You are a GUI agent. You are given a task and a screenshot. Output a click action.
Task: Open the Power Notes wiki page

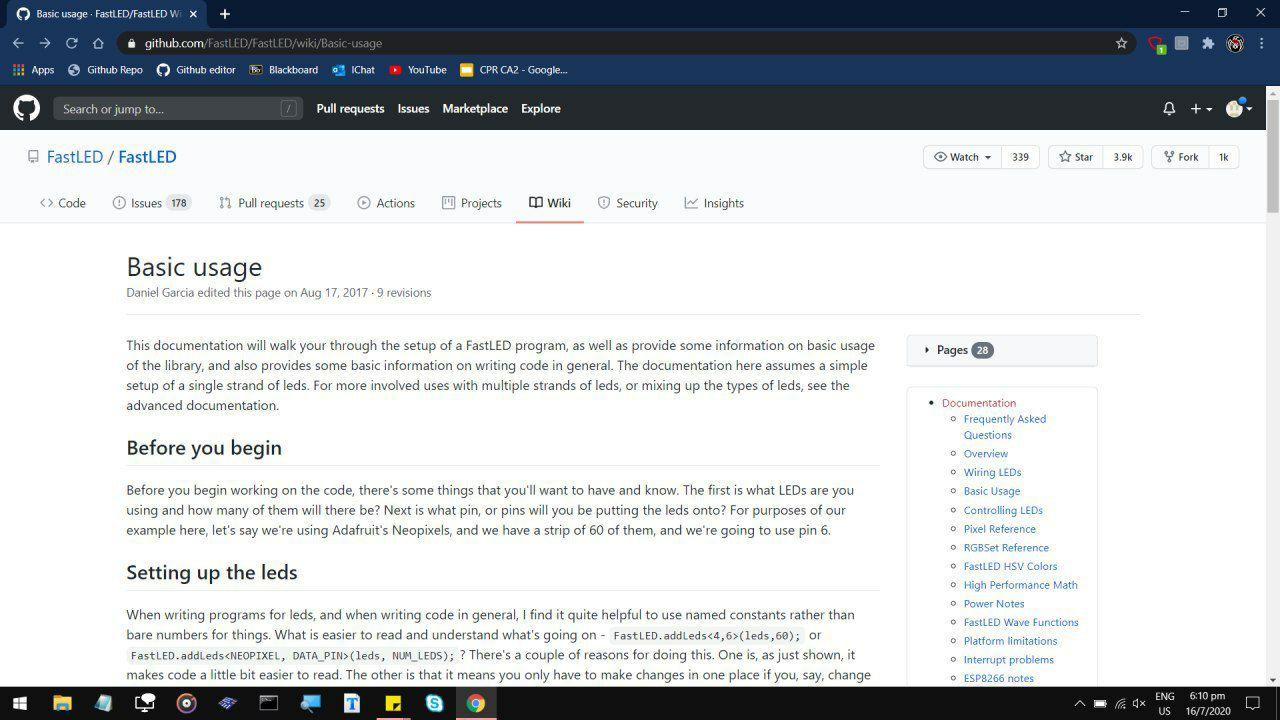pyautogui.click(x=994, y=604)
